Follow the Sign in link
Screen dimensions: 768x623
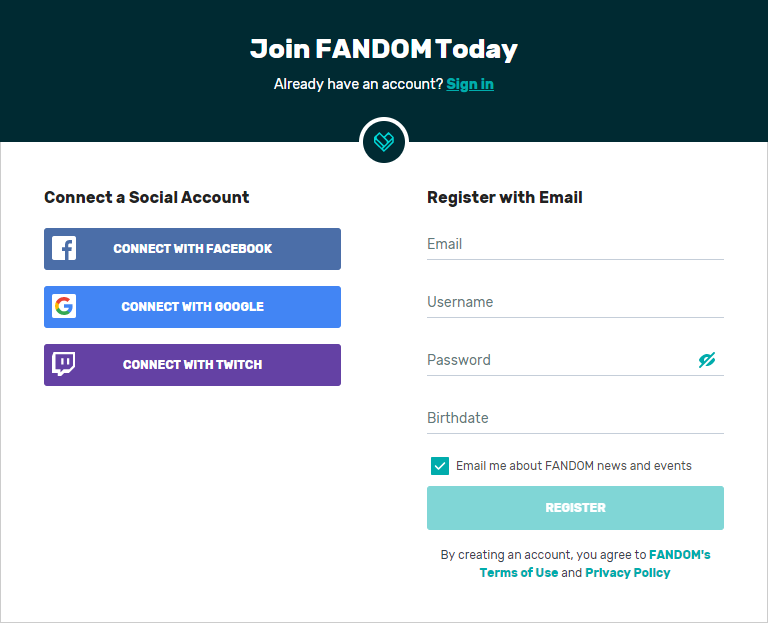[x=470, y=84]
